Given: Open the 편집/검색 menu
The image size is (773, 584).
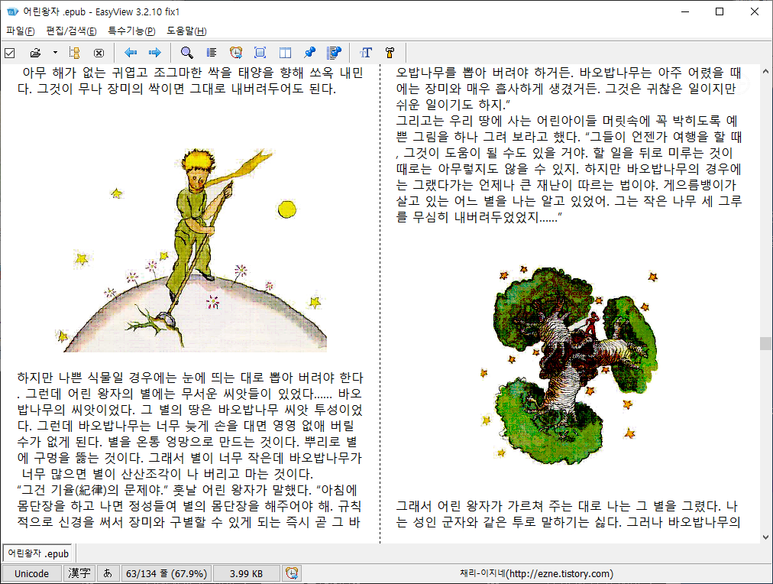Looking at the screenshot, I should tap(71, 31).
